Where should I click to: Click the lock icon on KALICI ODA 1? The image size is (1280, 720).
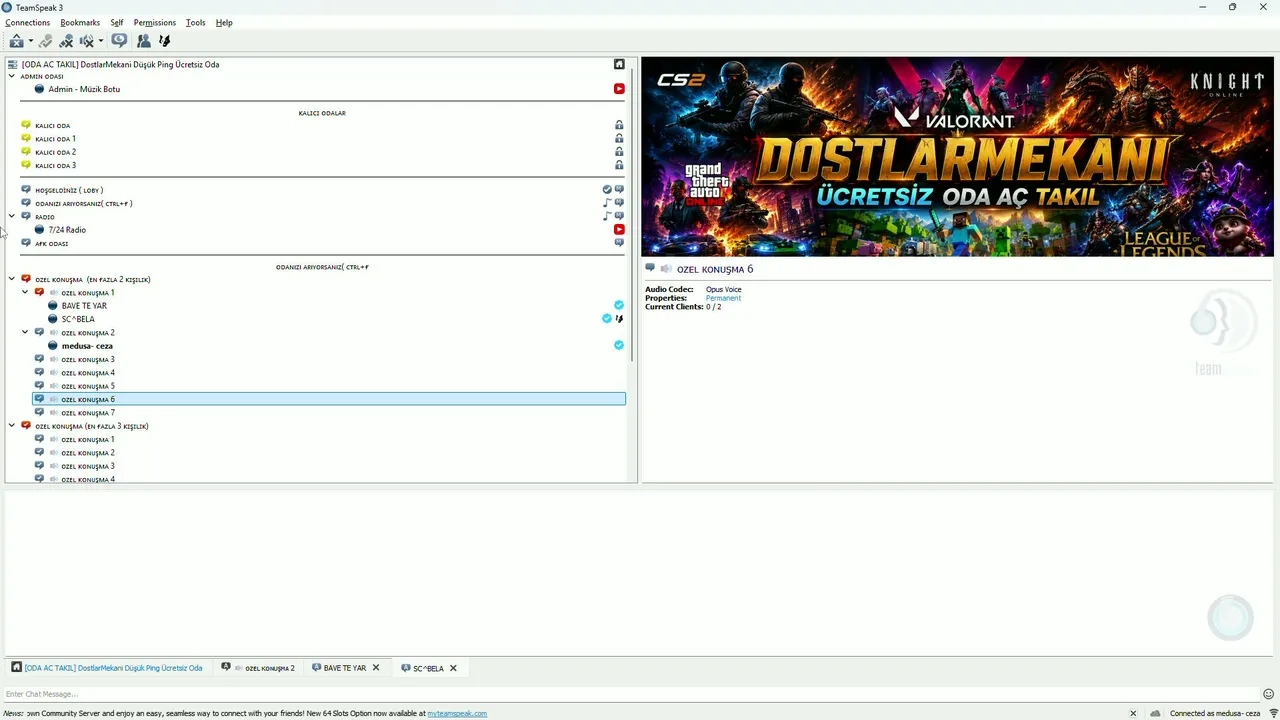(x=619, y=139)
